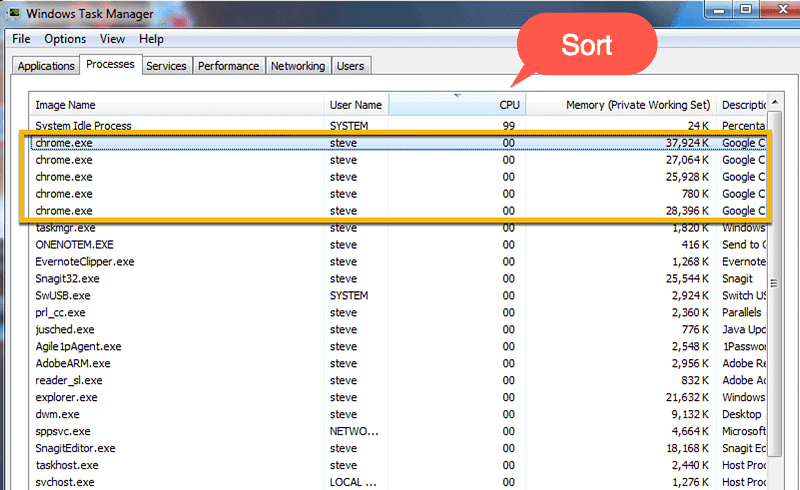Open the File menu
Viewport: 800px width, 490px height.
point(21,39)
